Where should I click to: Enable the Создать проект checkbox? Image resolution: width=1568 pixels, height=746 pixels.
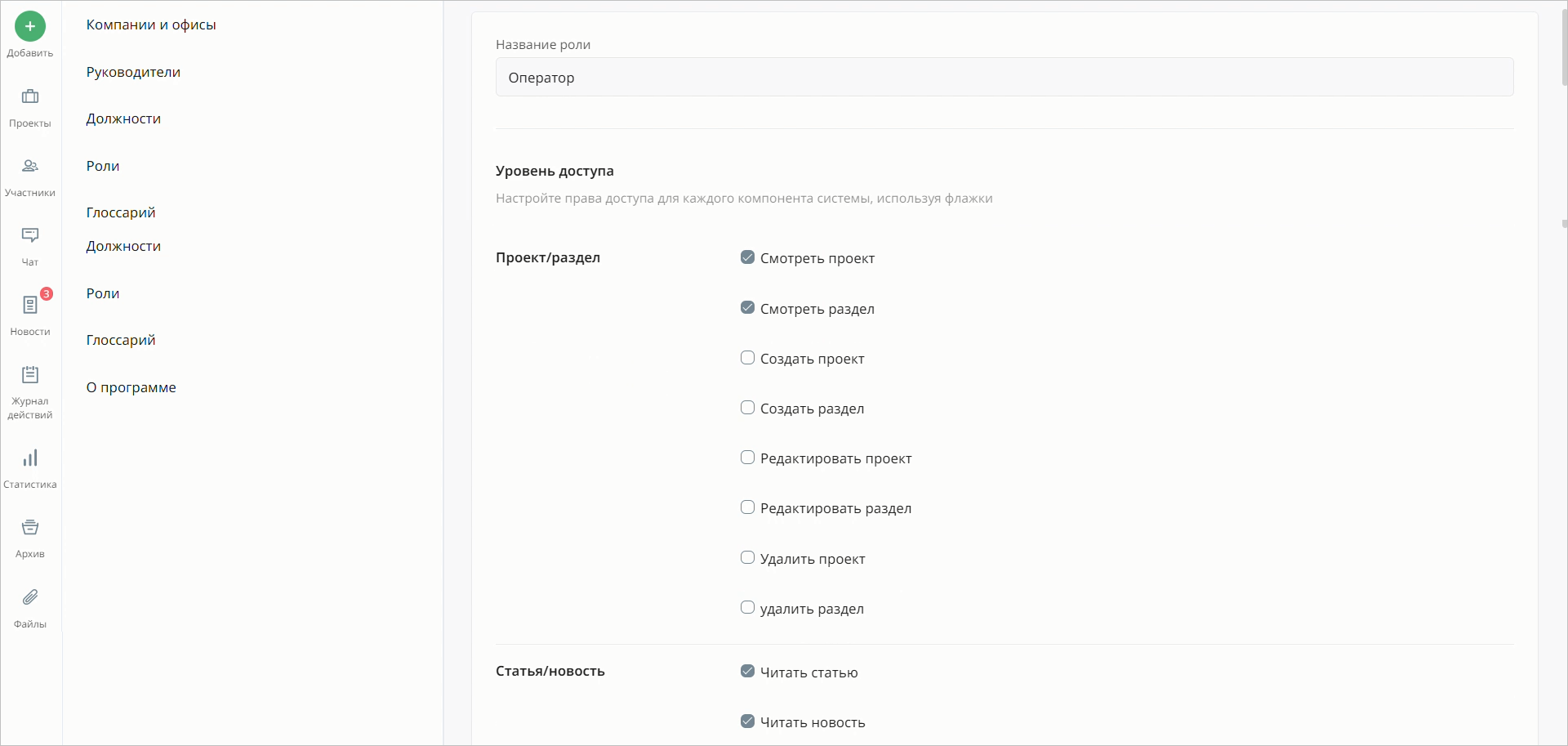[x=747, y=357]
